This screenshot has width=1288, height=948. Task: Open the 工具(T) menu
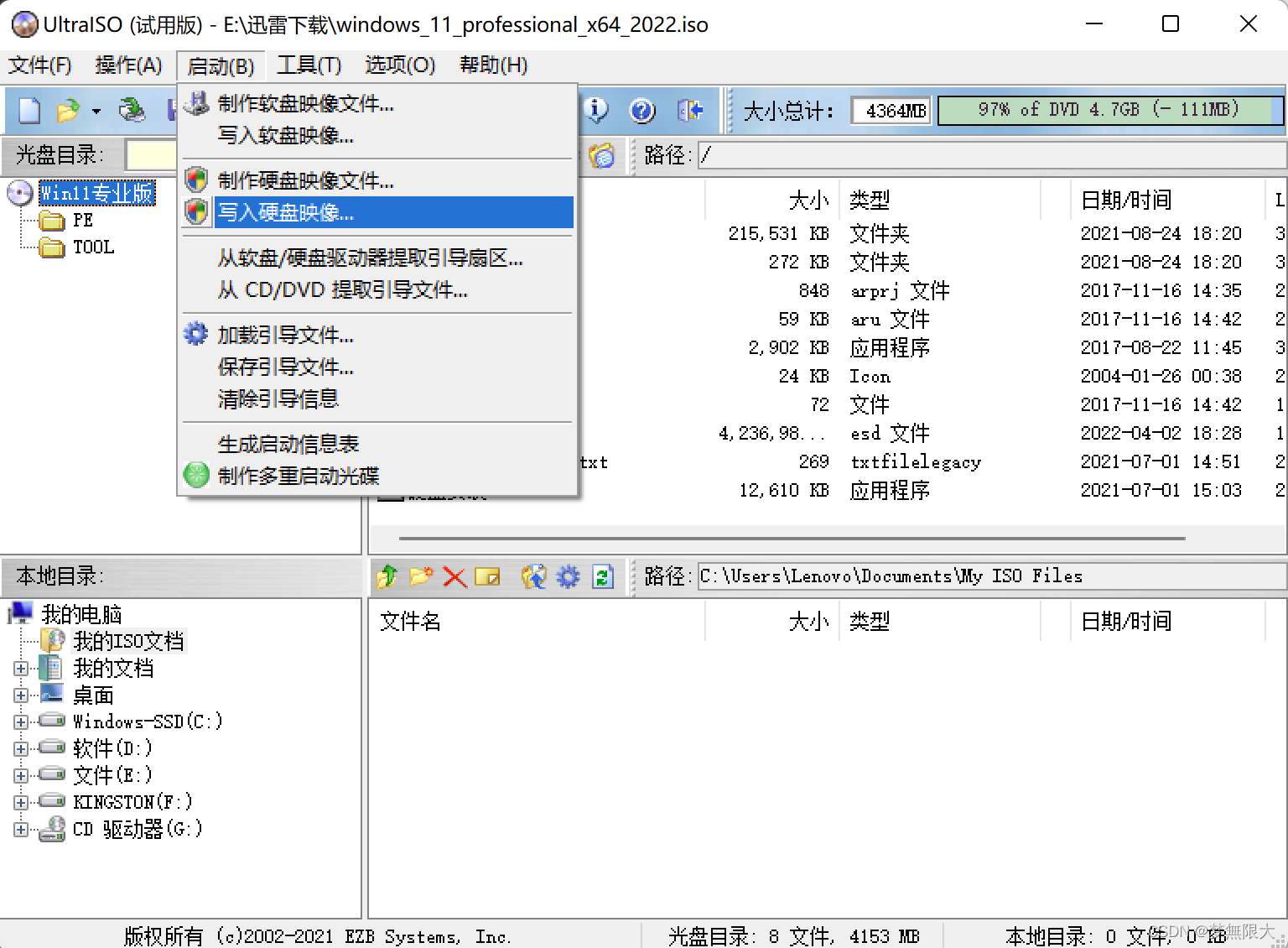pos(309,65)
